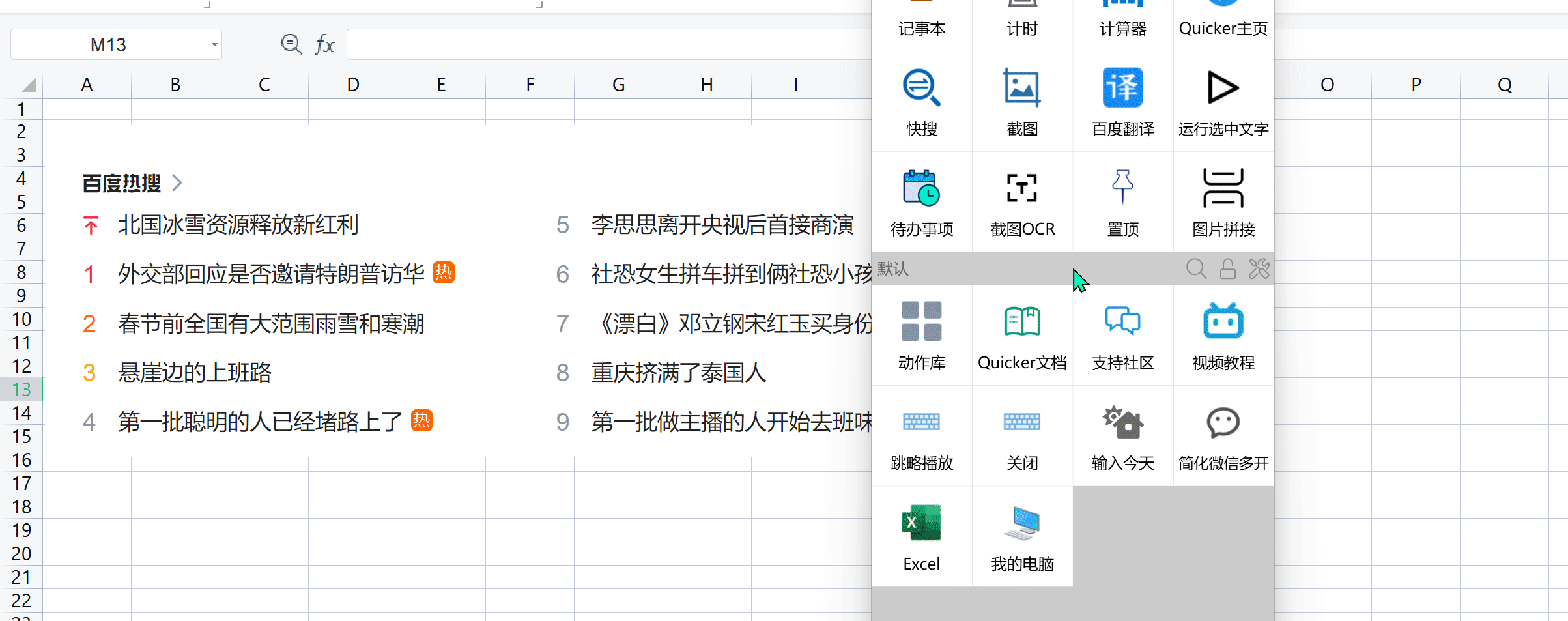
Task: Click the 运行选中文字 play icon
Action: (x=1223, y=87)
